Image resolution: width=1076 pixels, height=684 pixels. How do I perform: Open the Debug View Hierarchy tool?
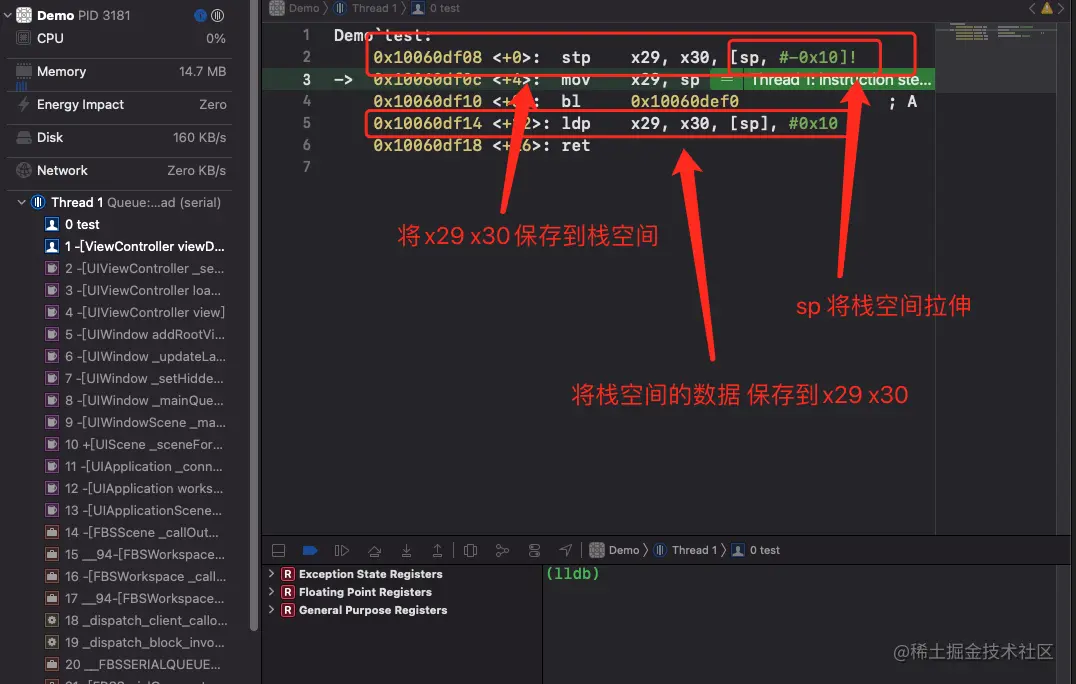(470, 549)
